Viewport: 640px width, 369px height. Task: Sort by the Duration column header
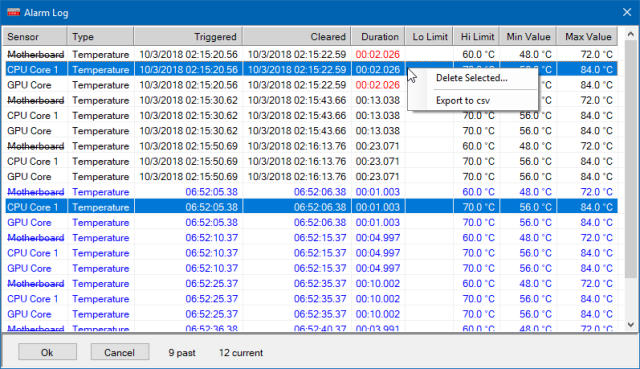tap(378, 37)
